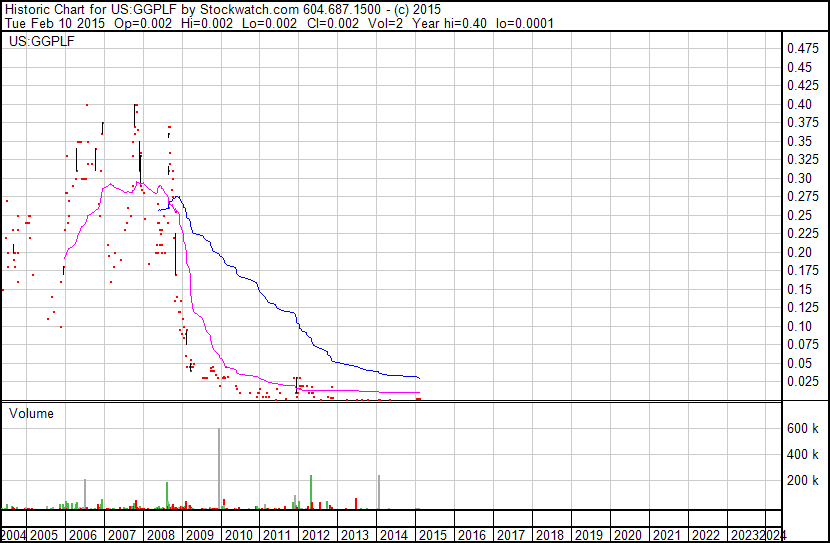
Task: Click the 0.075 price axis label
Action: [803, 345]
